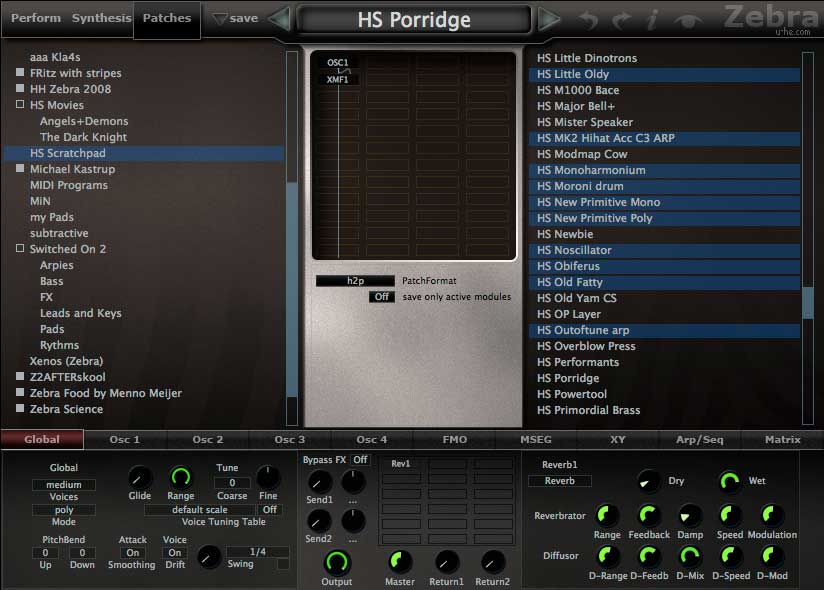
Task: Toggle Attack Smoothing On button
Action: (132, 553)
